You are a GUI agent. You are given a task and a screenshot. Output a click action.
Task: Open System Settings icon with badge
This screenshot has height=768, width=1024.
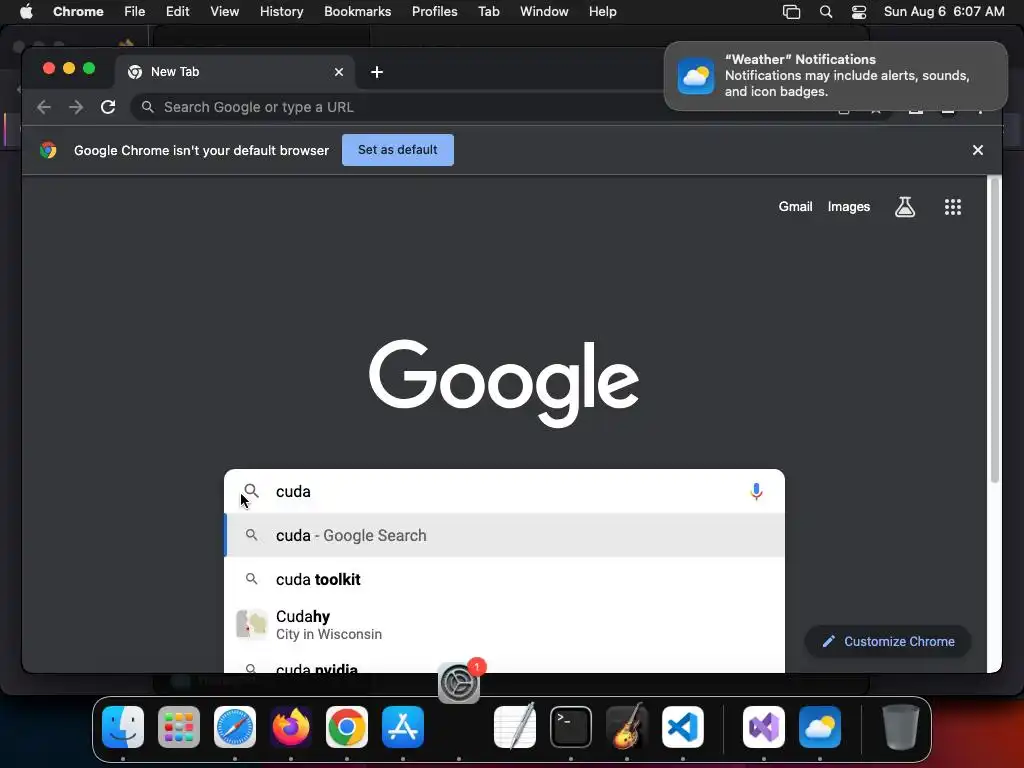click(459, 682)
